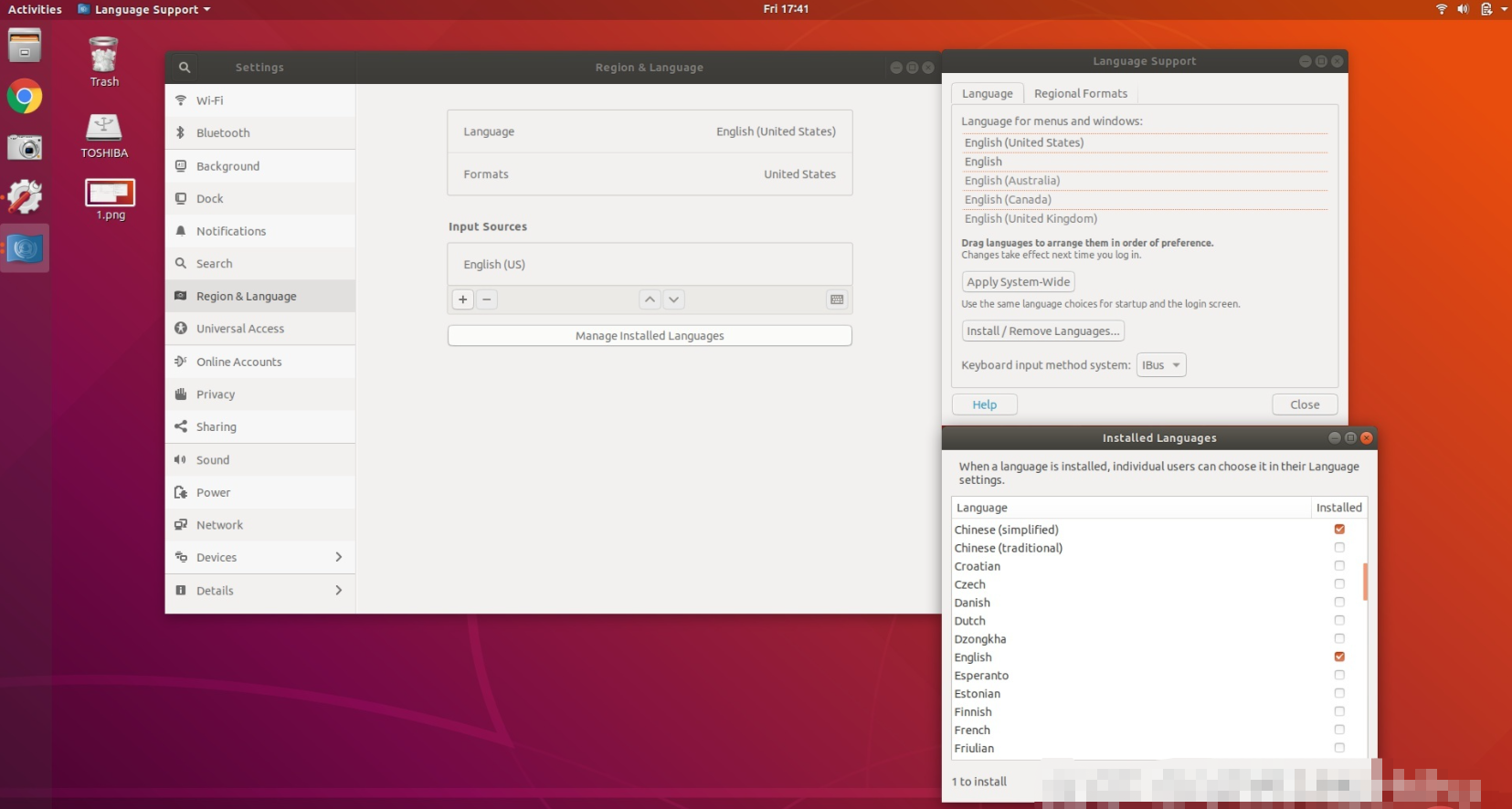The width and height of the screenshot is (1512, 809).
Task: Remove input source with minus button
Action: pyautogui.click(x=487, y=299)
